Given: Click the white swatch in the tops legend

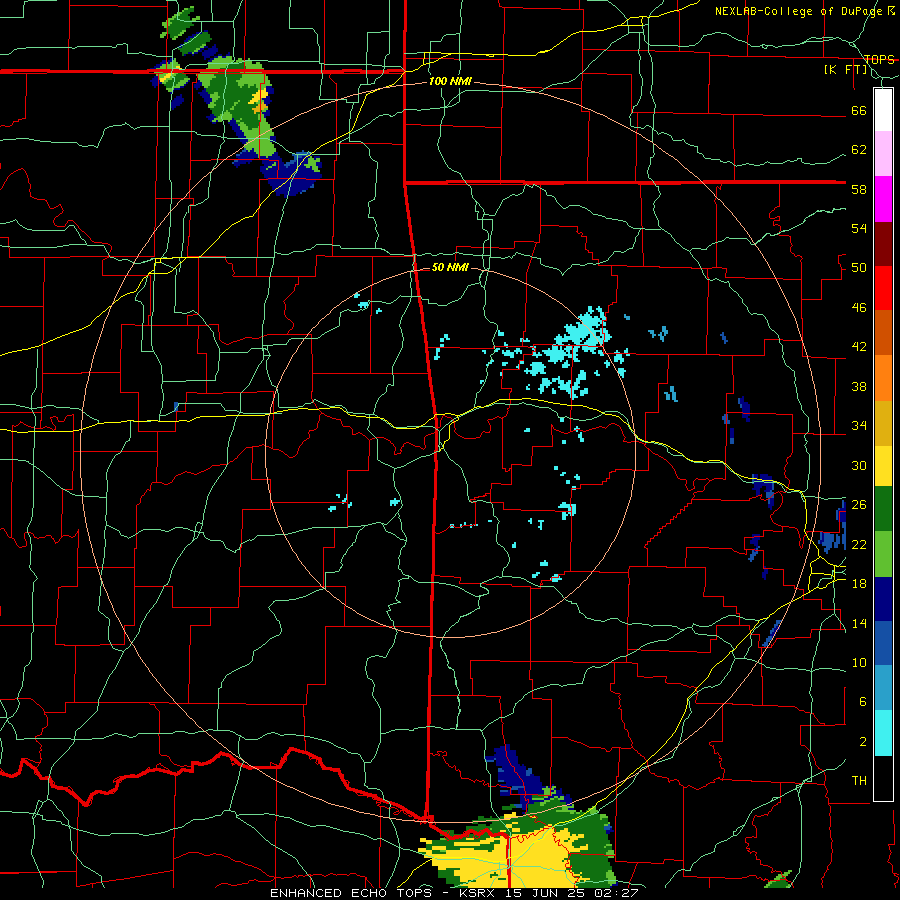Looking at the screenshot, I should (x=883, y=110).
